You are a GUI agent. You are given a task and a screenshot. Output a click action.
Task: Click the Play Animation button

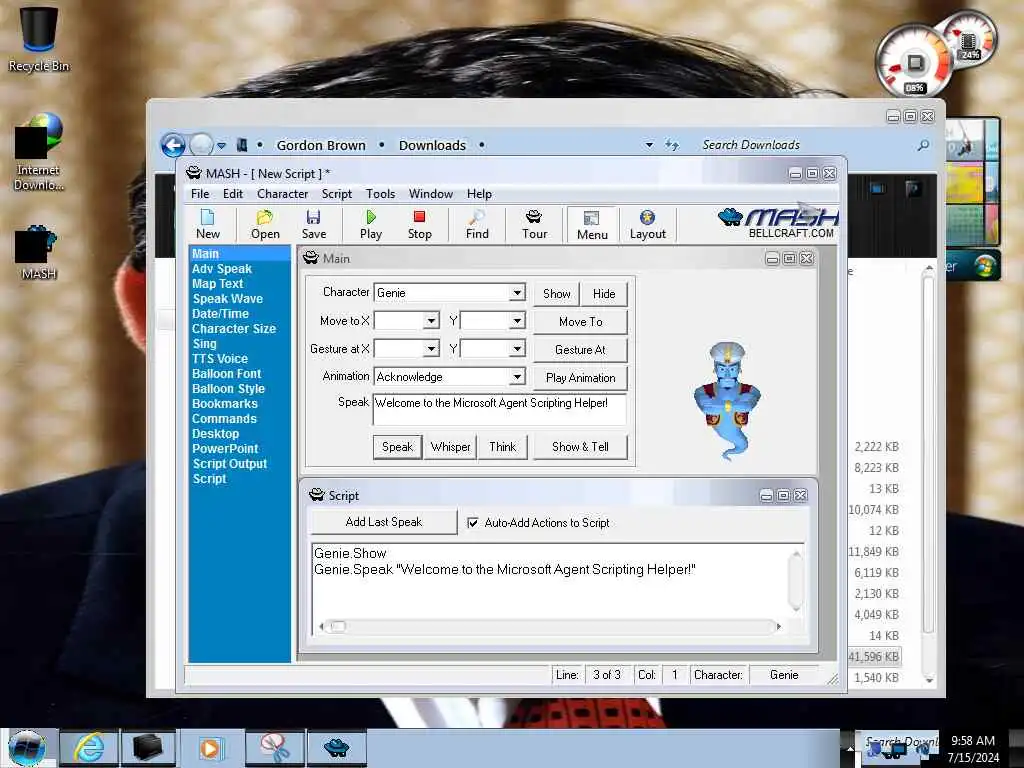pyautogui.click(x=581, y=378)
